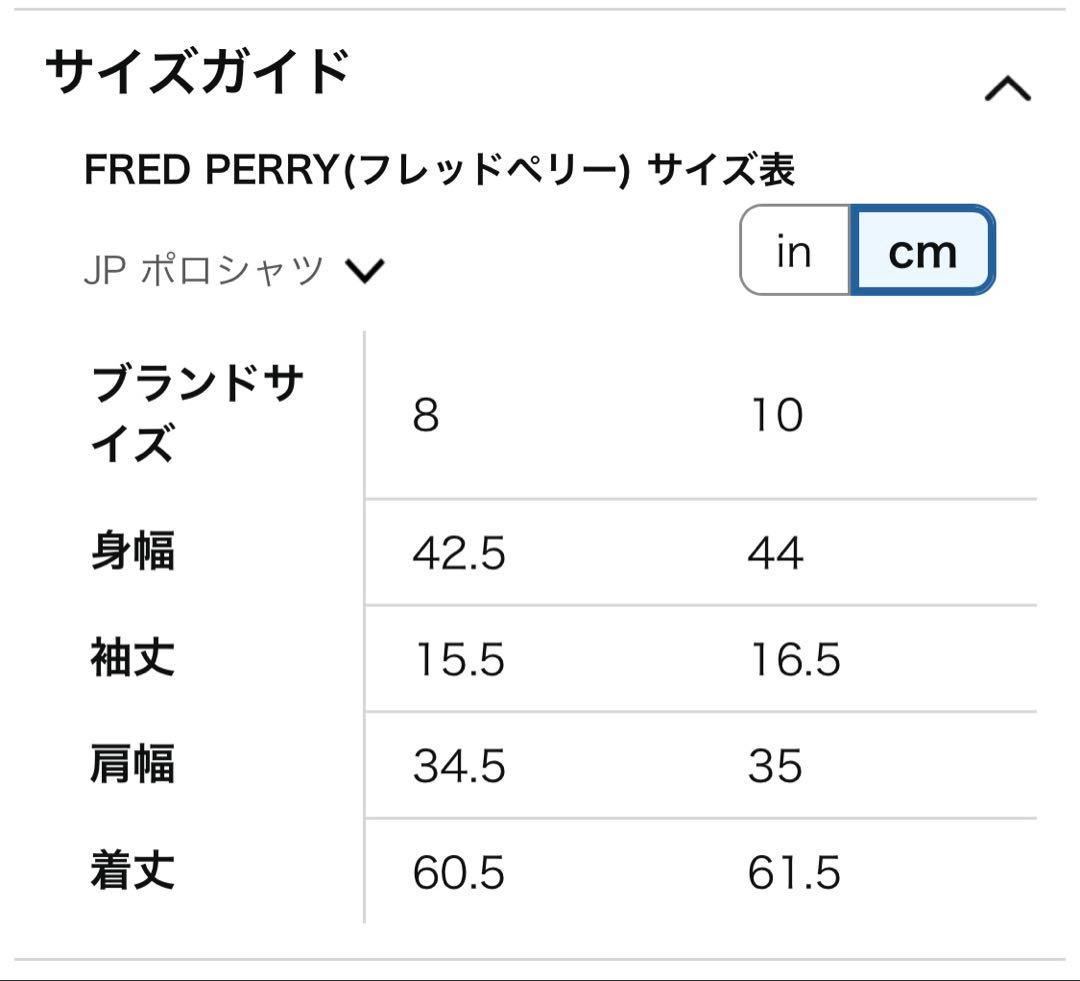Click the サイズガイド heading
This screenshot has height=981, width=1080.
198,73
